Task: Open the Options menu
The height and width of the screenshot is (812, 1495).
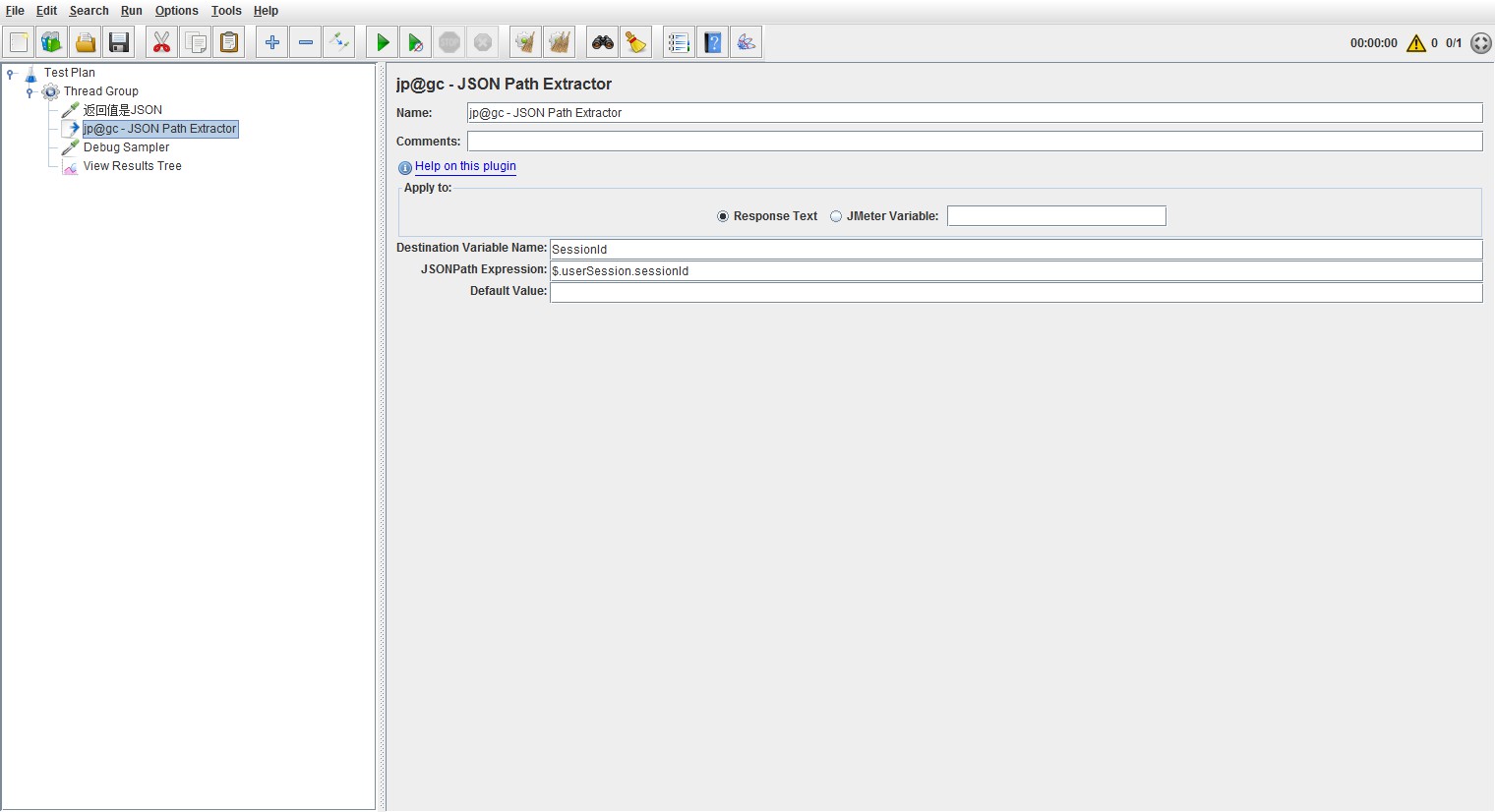Action: pyautogui.click(x=176, y=11)
